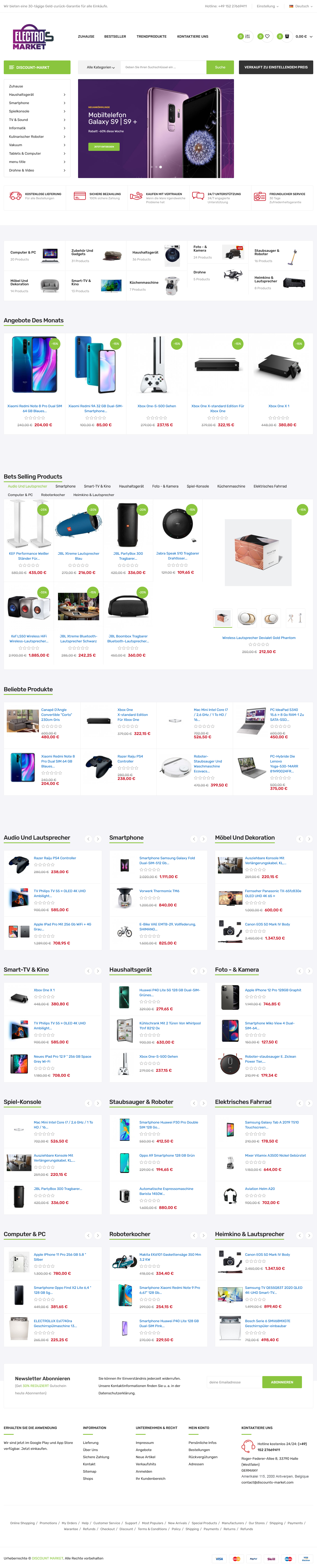Open the wishlist heart icon

[x=267, y=36]
